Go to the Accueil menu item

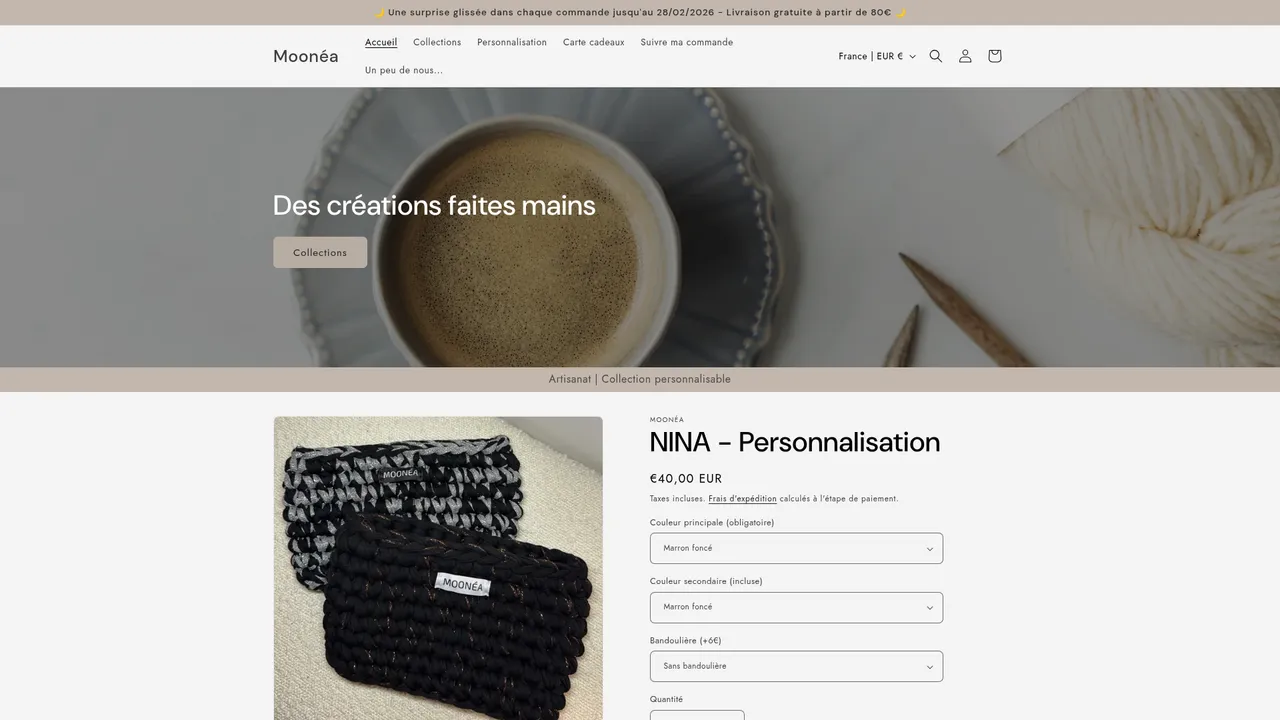[x=381, y=42]
